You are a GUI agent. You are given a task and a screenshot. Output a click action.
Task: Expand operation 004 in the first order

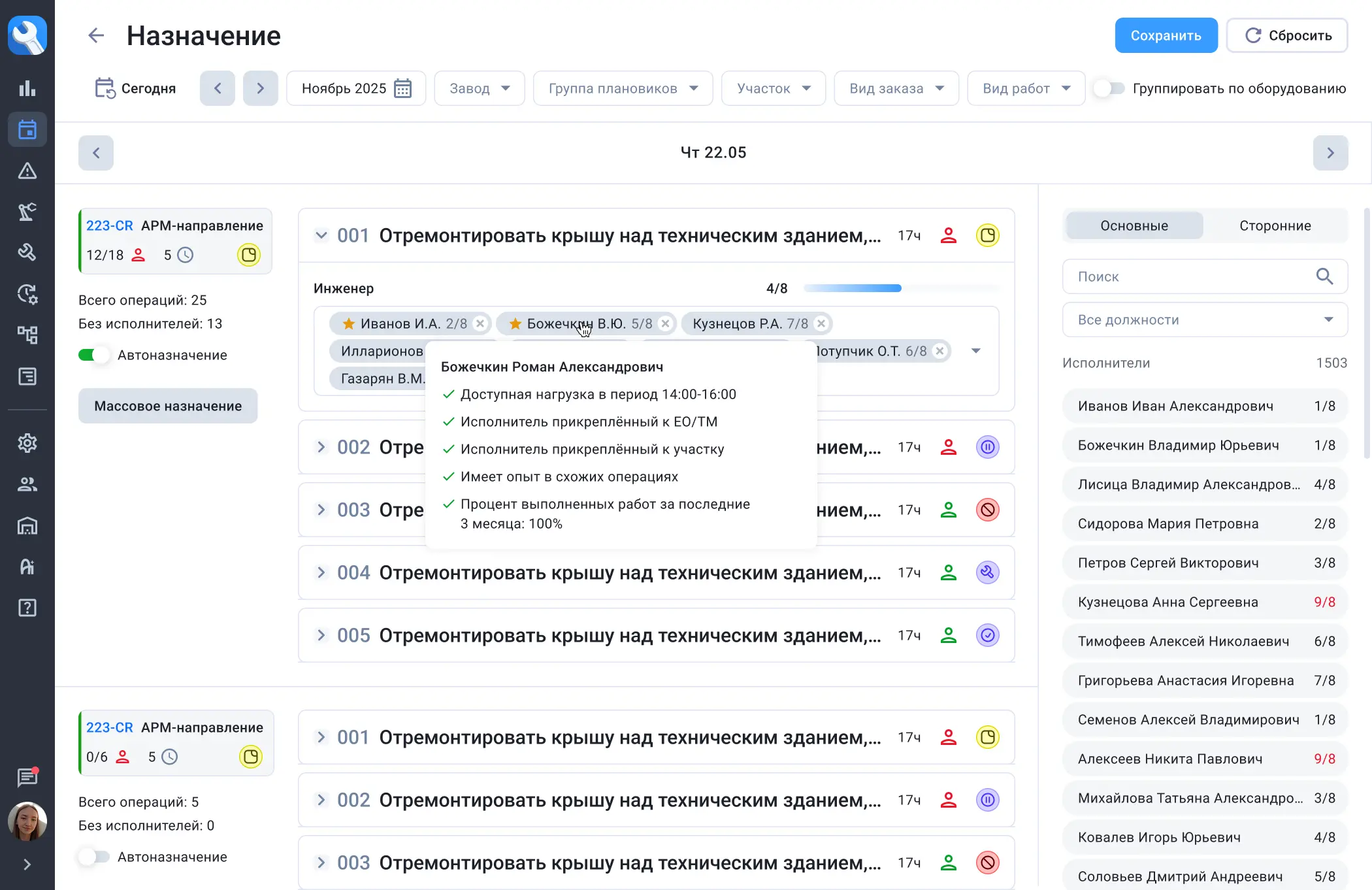click(x=321, y=572)
